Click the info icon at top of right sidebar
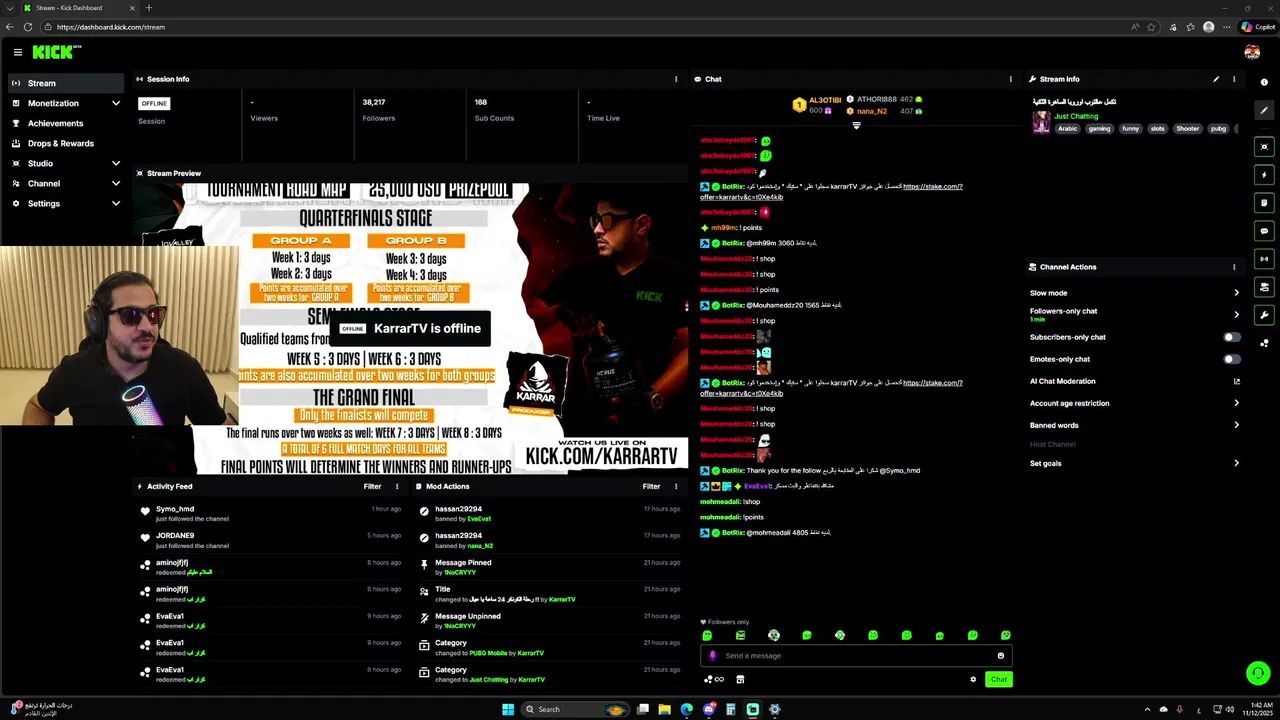 click(1264, 82)
